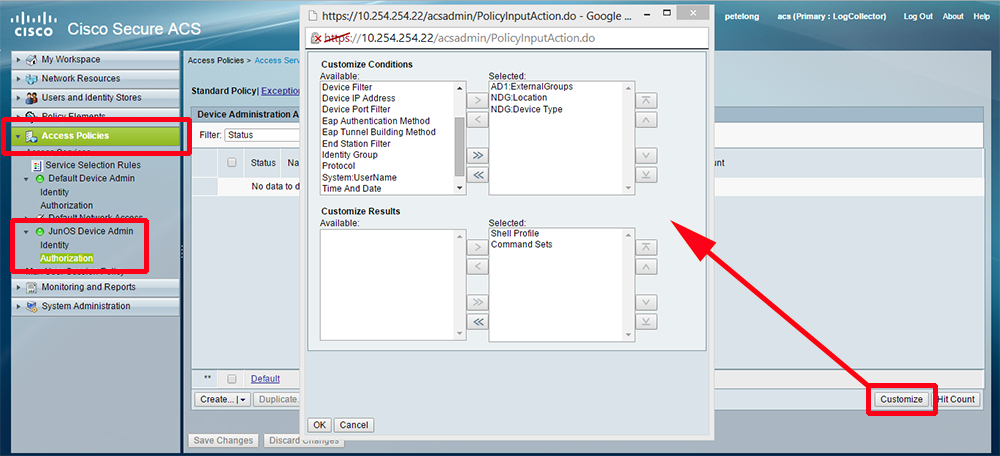Screen dimensions: 1000x456
Task: Click the Customize button
Action: (901, 399)
